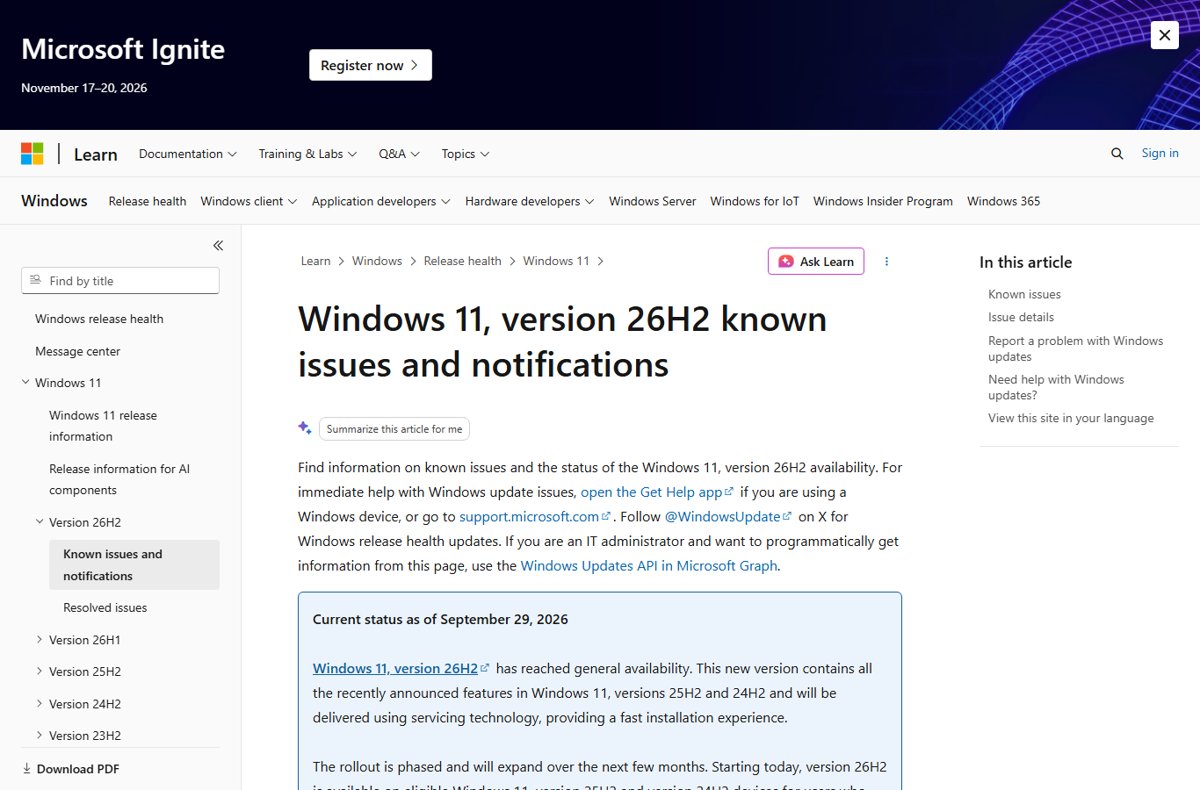Jump to View this site in your language
Image resolution: width=1200 pixels, height=790 pixels.
[x=1071, y=418]
